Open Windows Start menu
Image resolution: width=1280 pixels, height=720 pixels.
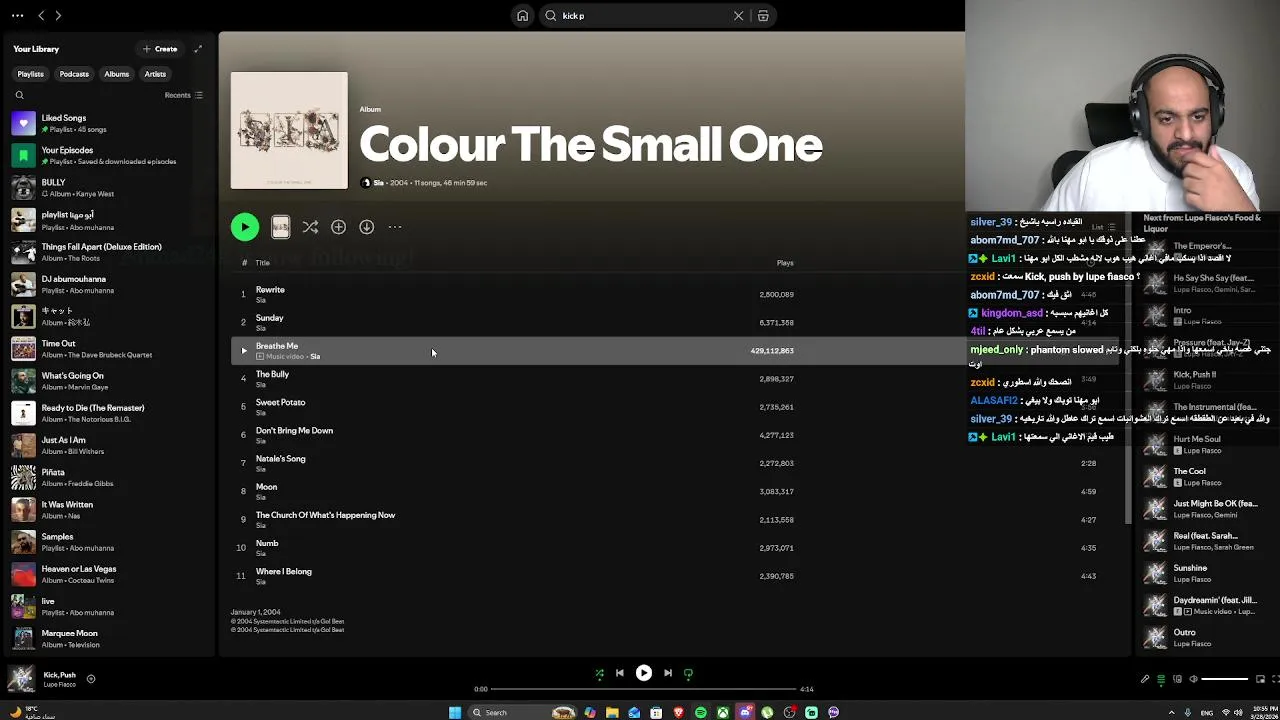pyautogui.click(x=455, y=712)
